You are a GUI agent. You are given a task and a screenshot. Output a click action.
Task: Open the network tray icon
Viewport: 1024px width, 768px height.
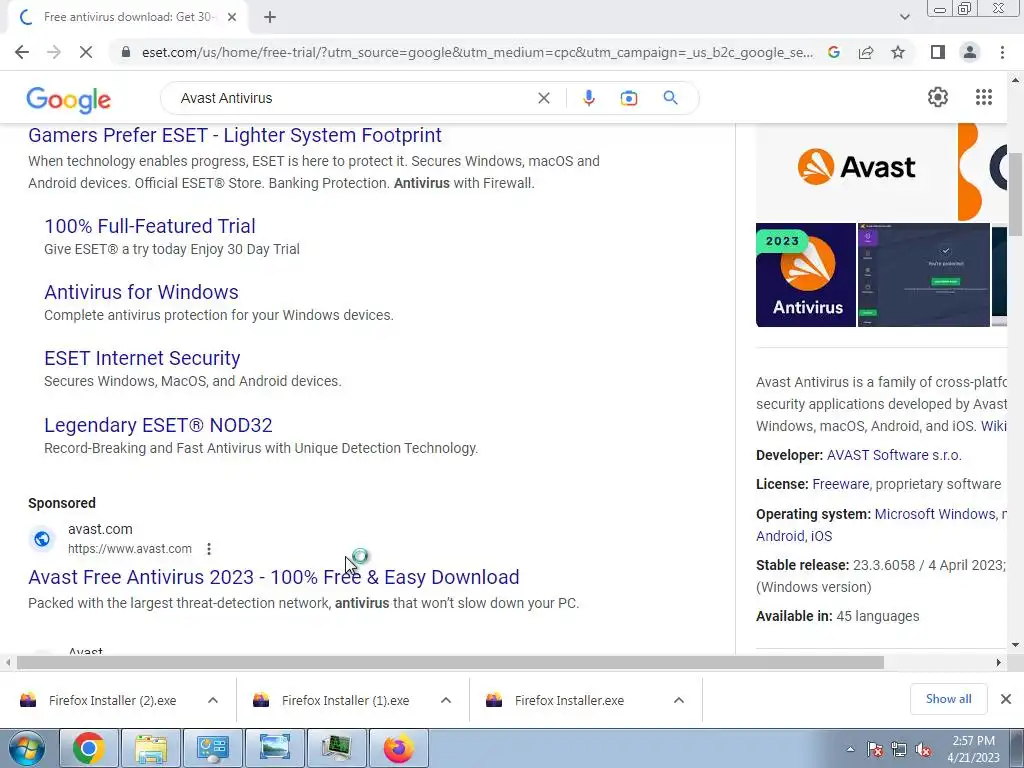coord(899,750)
